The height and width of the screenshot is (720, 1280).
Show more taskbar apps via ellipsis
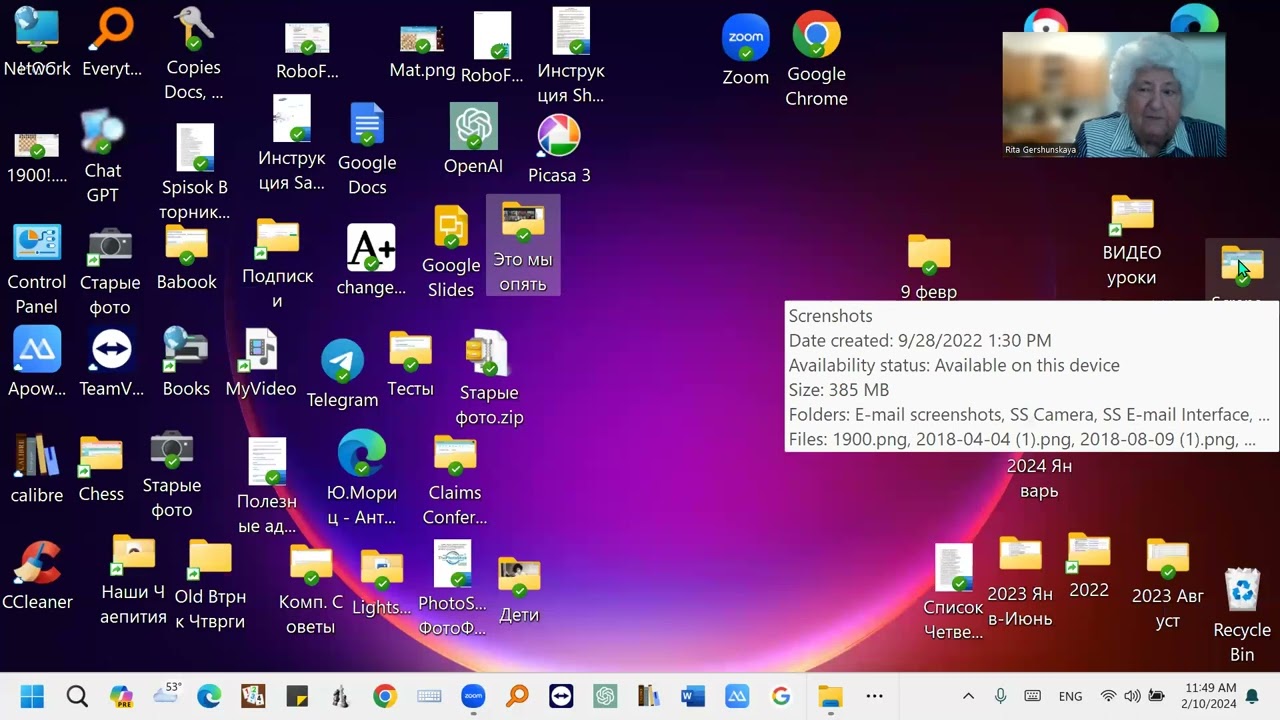pyautogui.click(x=874, y=696)
